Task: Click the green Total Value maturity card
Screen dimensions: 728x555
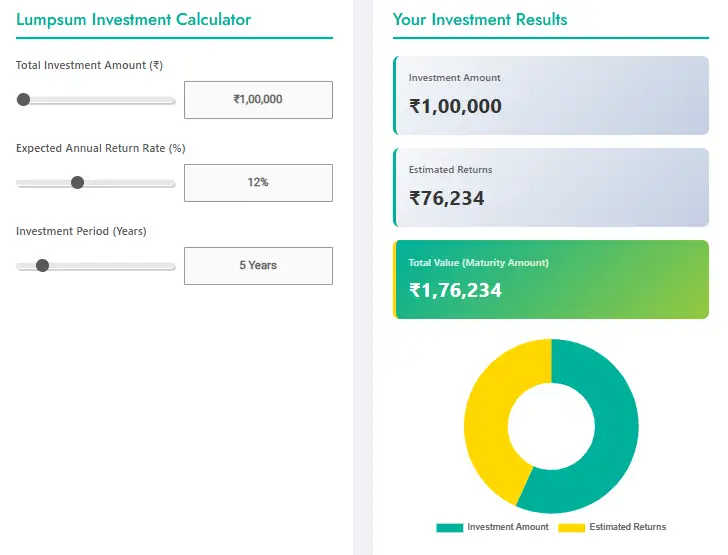Action: click(x=551, y=279)
